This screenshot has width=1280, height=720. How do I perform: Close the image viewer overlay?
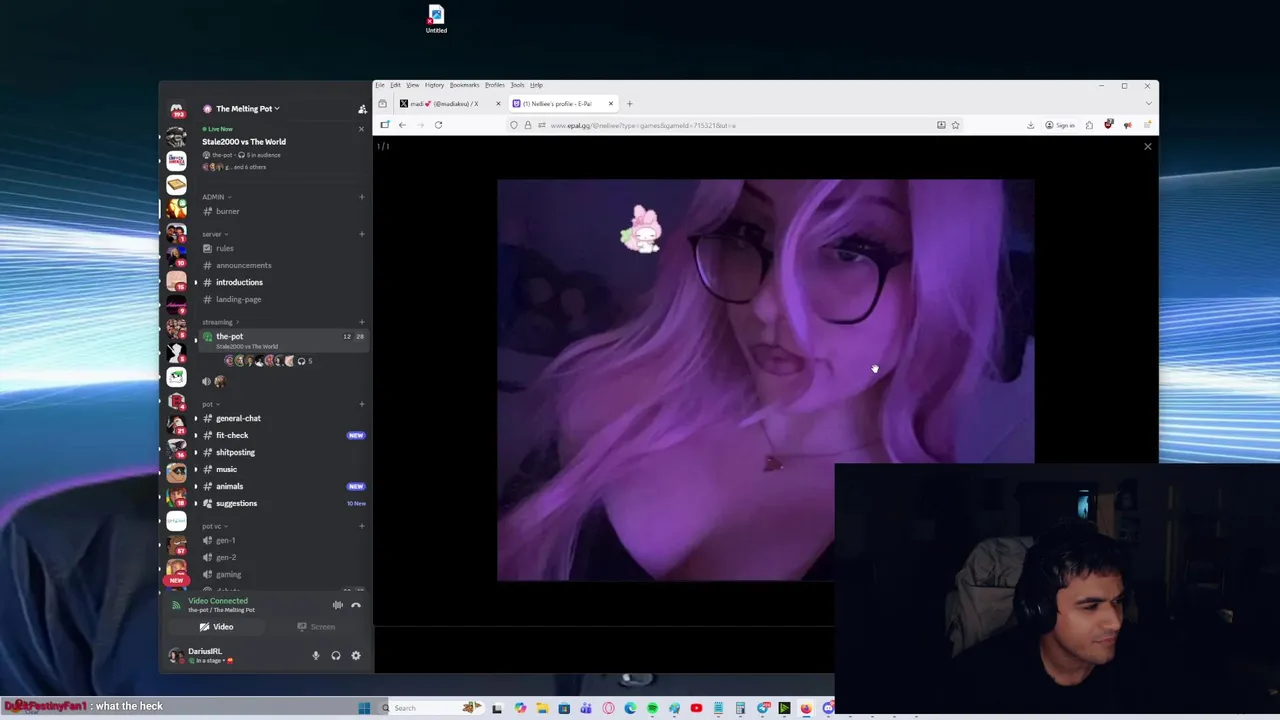click(1147, 147)
